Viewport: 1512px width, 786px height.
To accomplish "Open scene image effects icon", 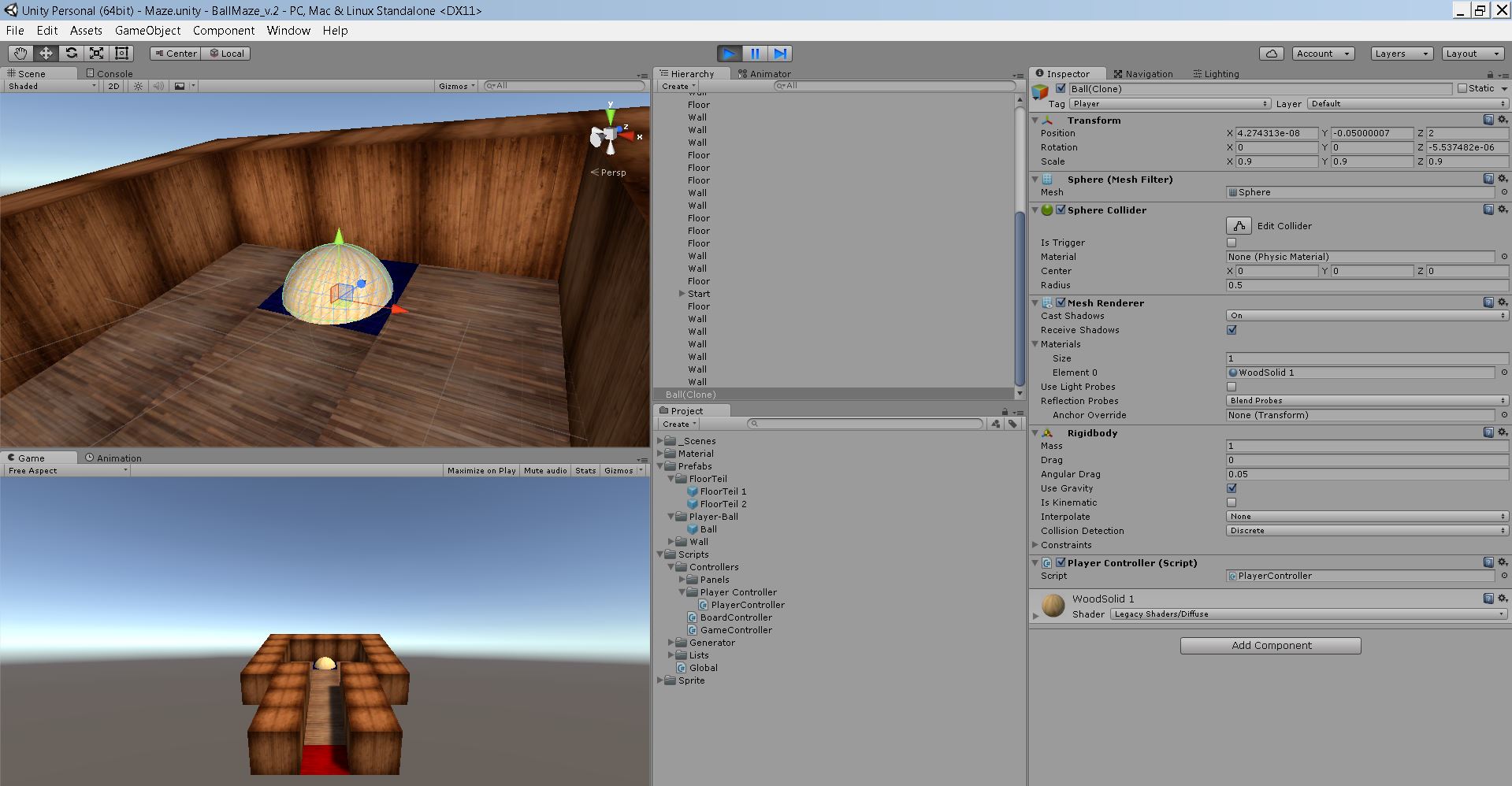I will pyautogui.click(x=180, y=86).
